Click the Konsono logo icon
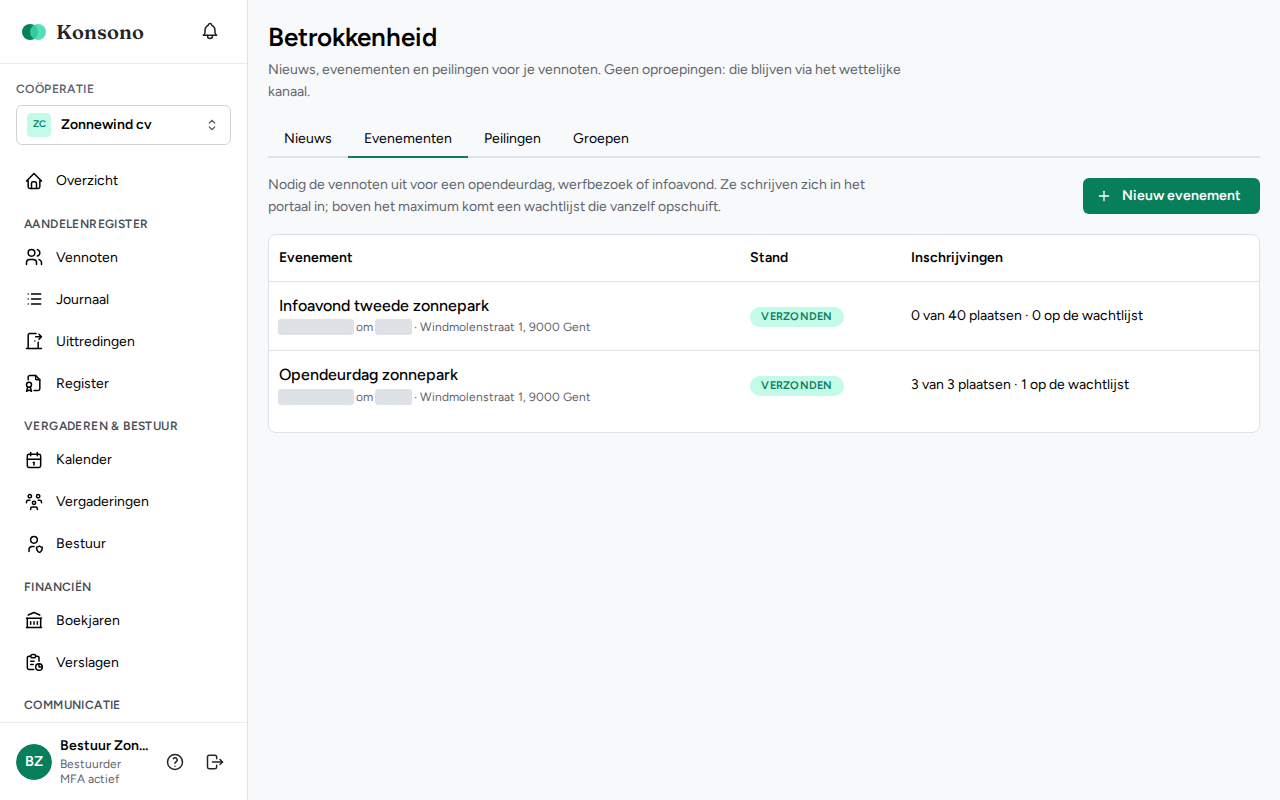The image size is (1280, 800). 34,32
